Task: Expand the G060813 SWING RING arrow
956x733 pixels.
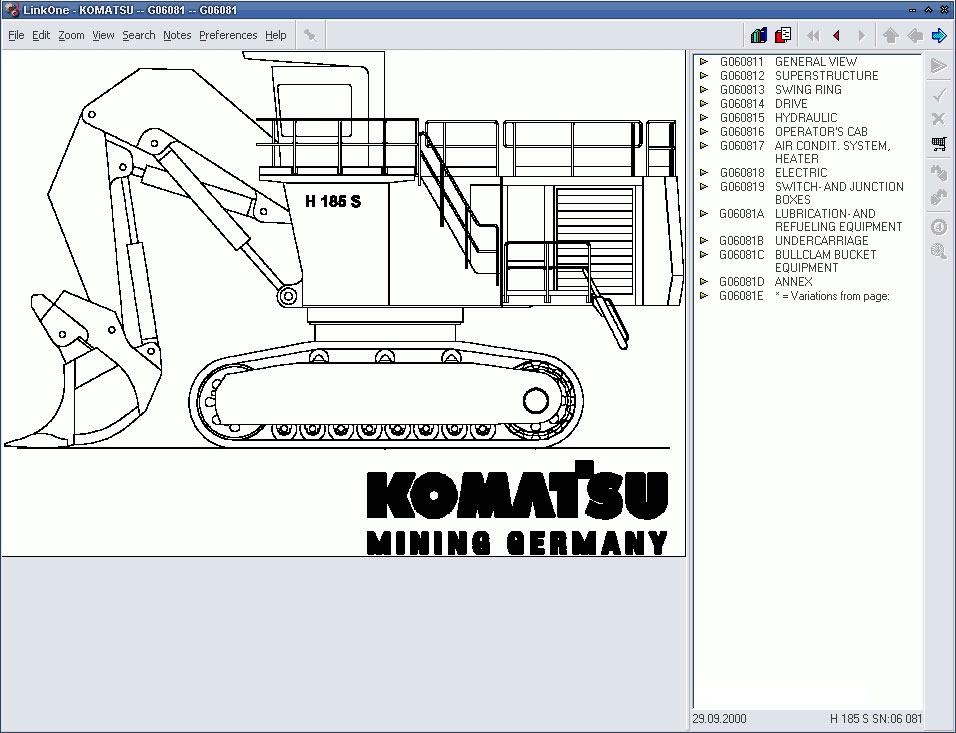Action: point(704,90)
